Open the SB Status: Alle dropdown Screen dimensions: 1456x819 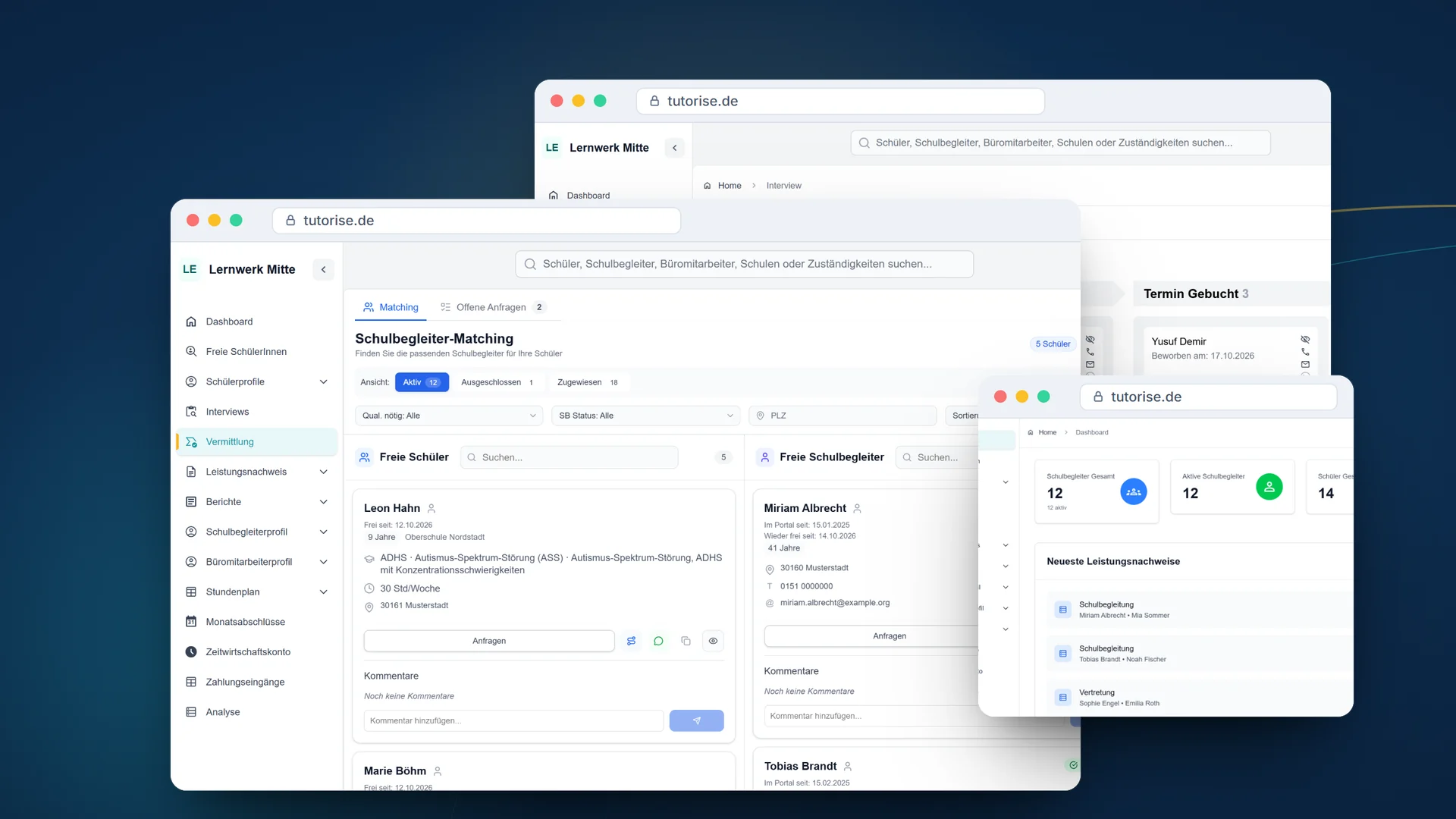646,416
